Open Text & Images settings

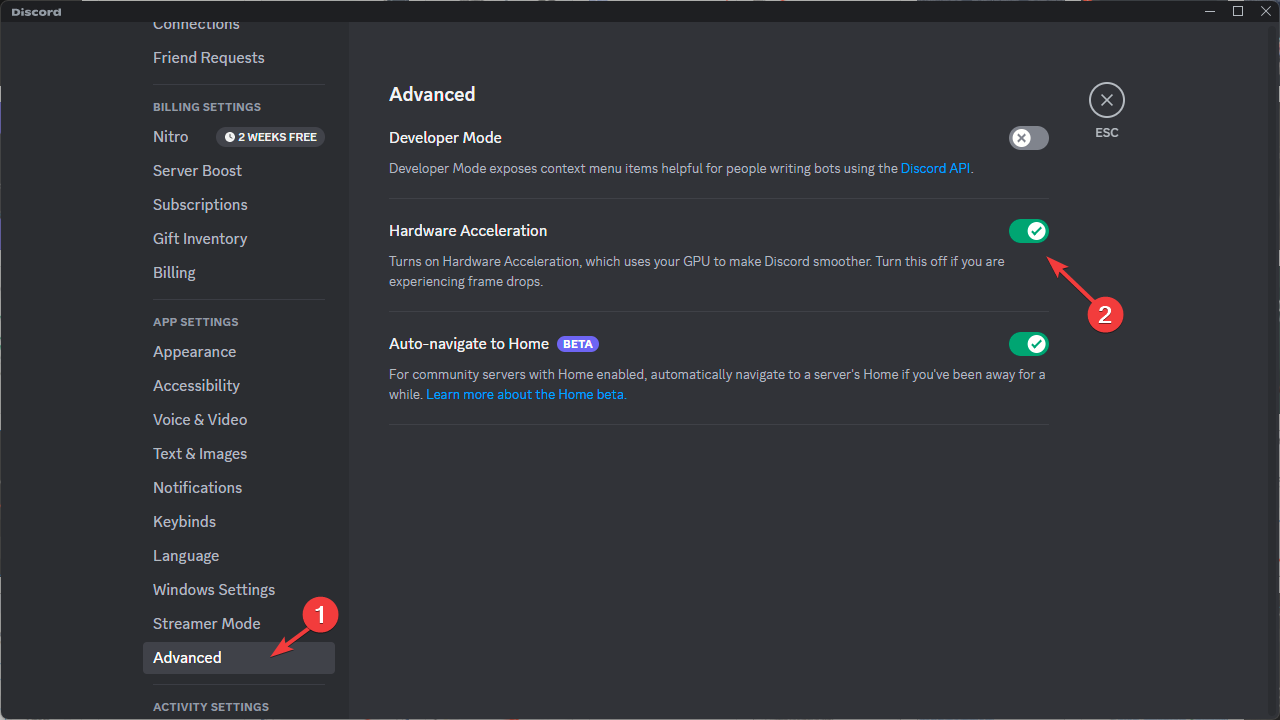(199, 453)
